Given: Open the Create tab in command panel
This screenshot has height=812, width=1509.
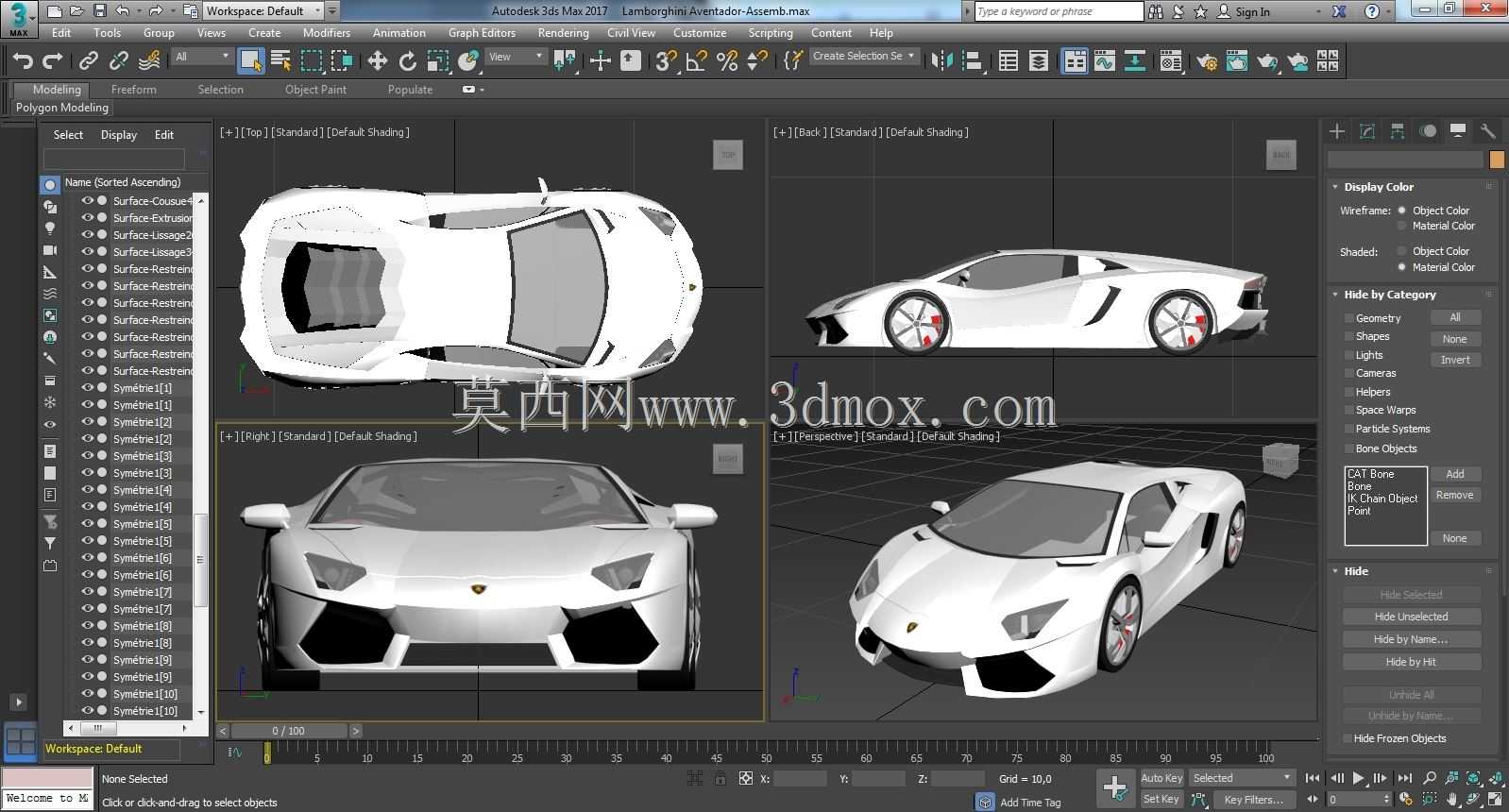Looking at the screenshot, I should [x=1337, y=131].
